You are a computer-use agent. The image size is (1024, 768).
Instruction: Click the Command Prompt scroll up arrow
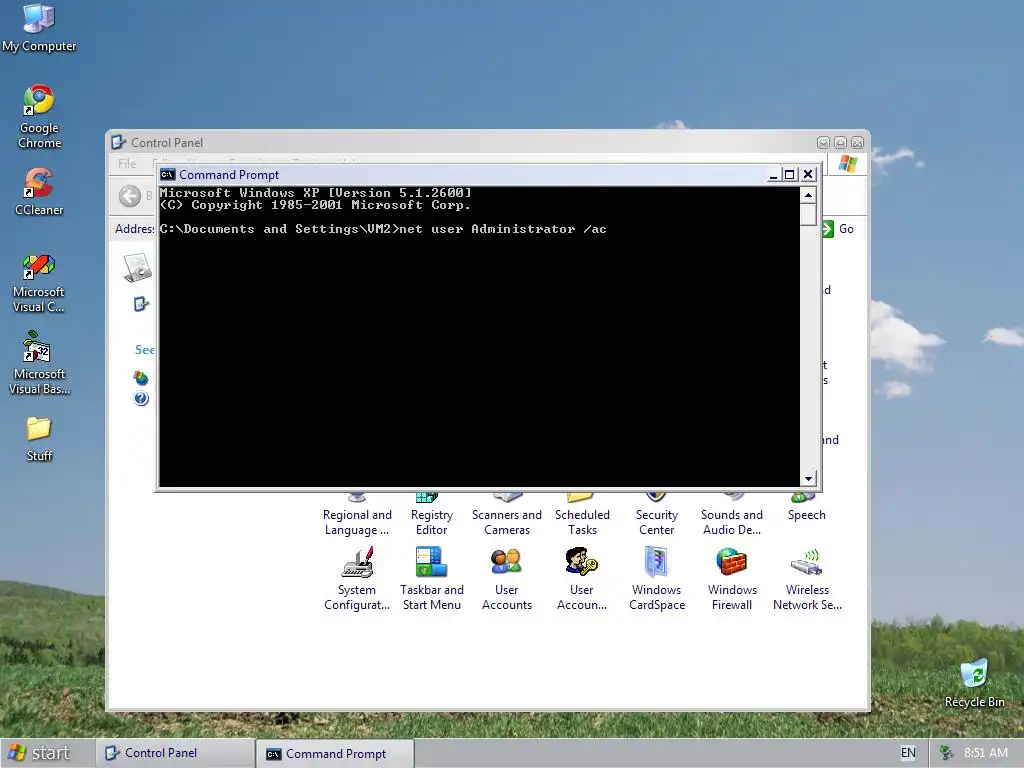click(x=808, y=195)
